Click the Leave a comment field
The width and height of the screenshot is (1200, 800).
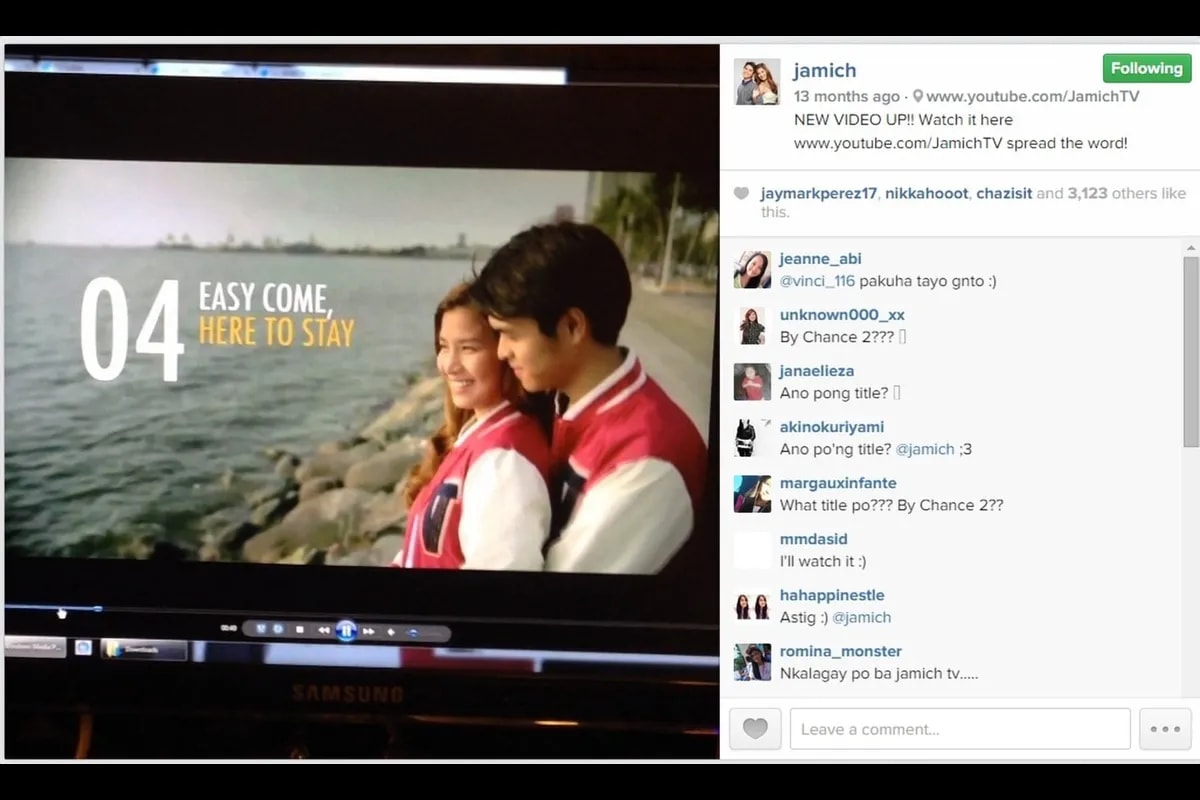click(960, 729)
